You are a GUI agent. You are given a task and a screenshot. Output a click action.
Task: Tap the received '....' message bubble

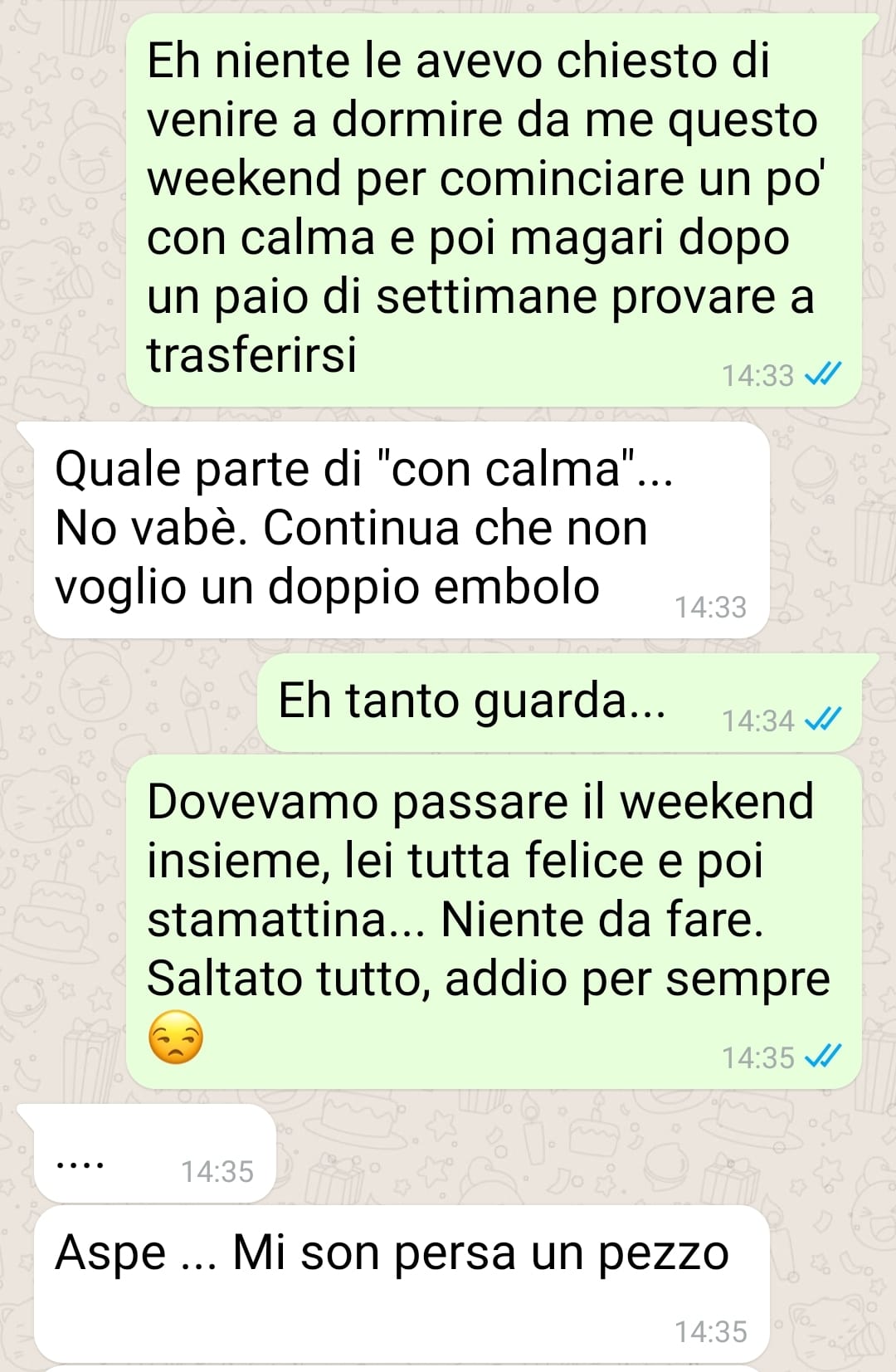pos(154,1154)
